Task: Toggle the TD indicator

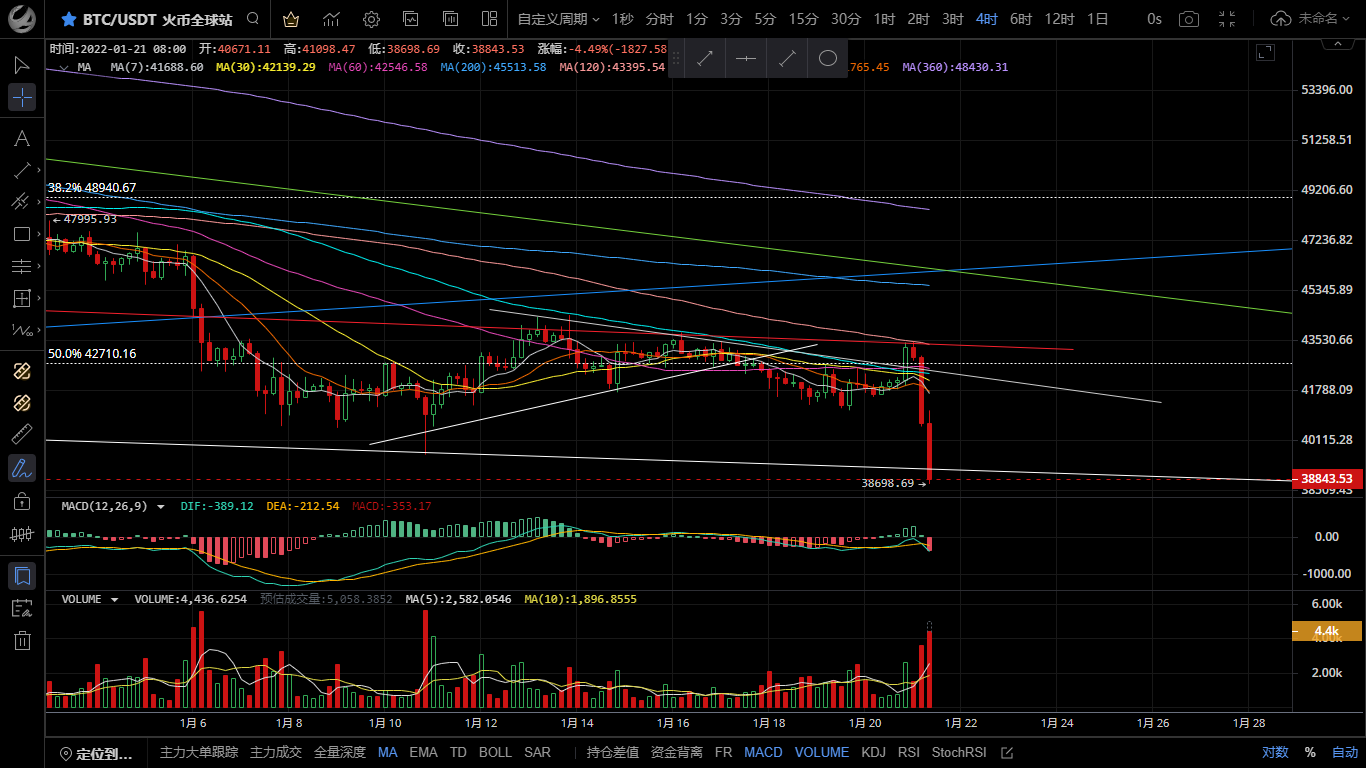Action: [x=458, y=752]
